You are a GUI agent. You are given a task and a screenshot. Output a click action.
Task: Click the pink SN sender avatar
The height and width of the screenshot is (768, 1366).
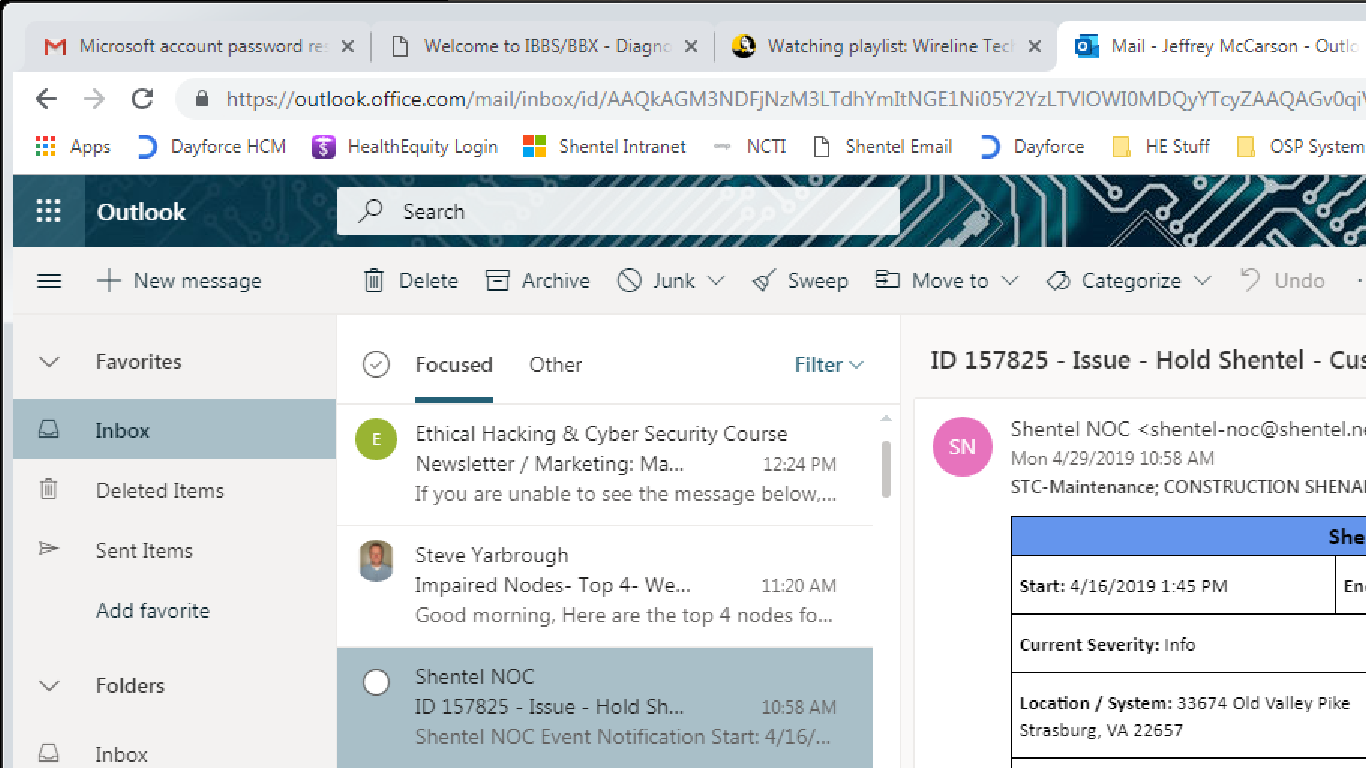(x=962, y=447)
